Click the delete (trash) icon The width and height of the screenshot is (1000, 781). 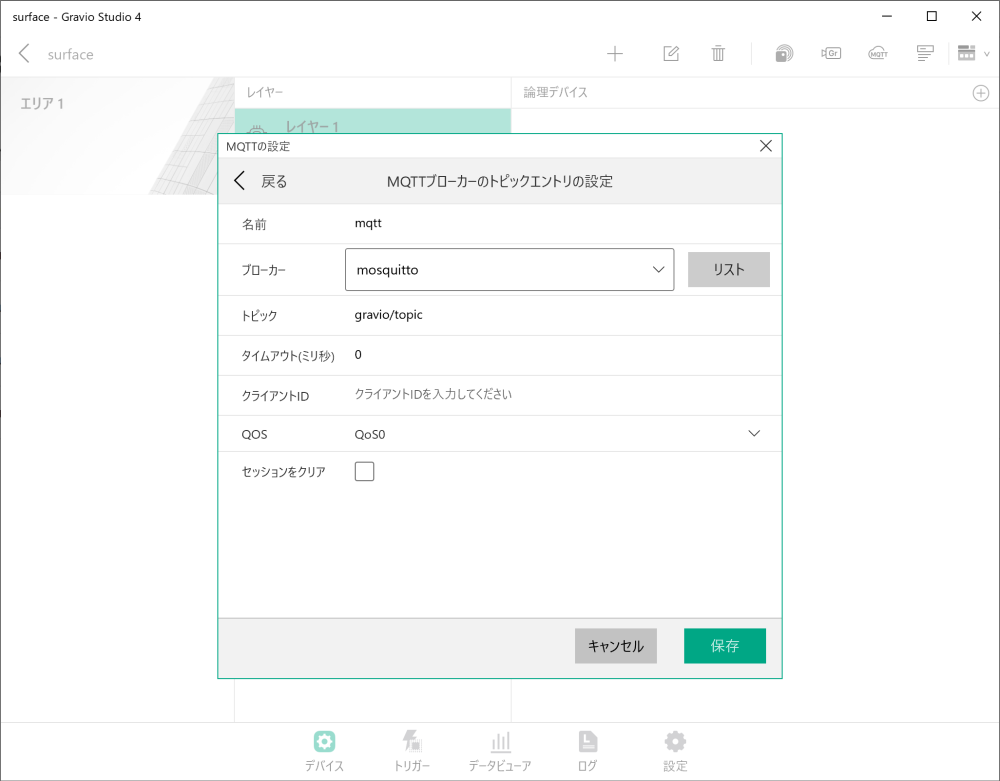tap(718, 52)
